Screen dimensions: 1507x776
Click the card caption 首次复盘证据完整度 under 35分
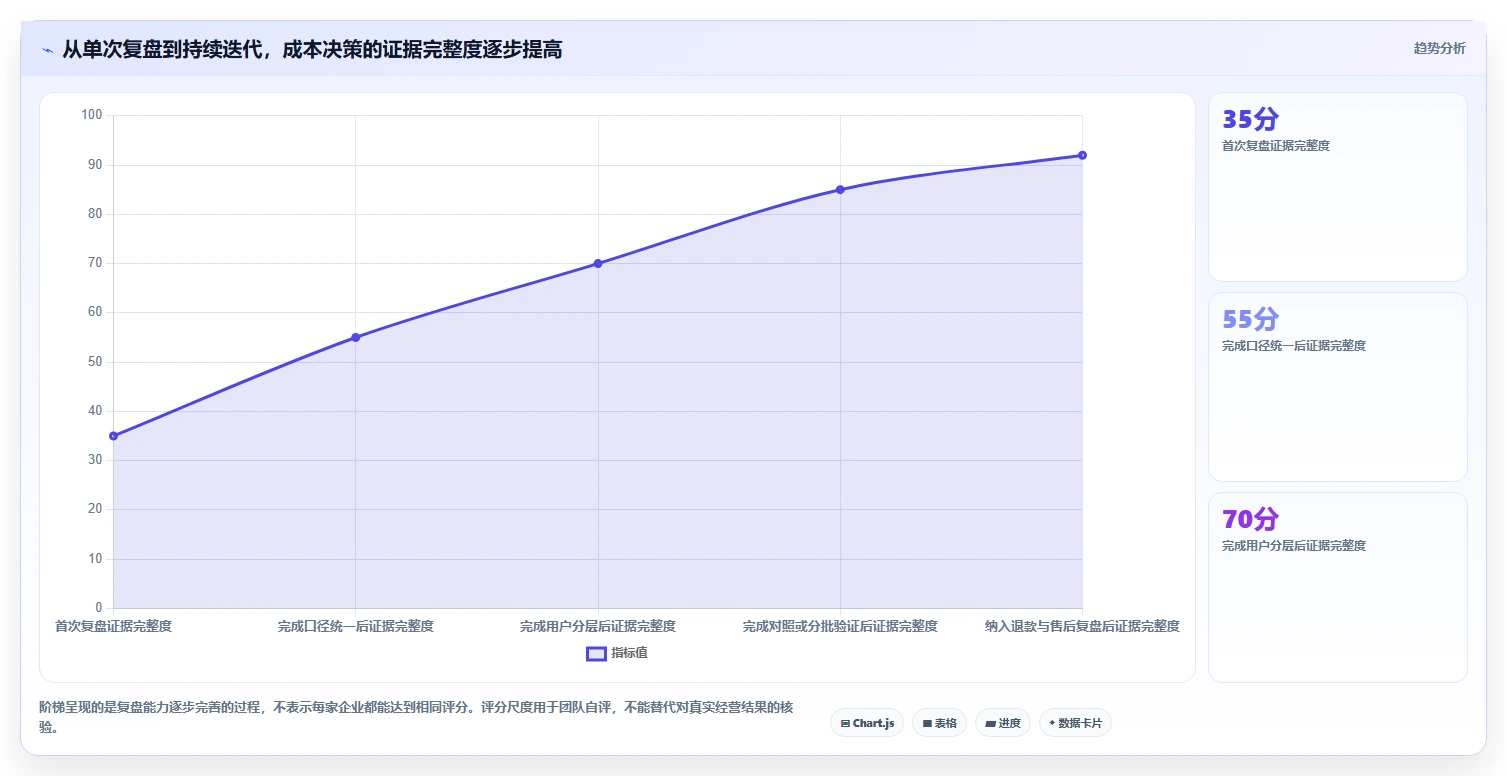[x=1276, y=146]
